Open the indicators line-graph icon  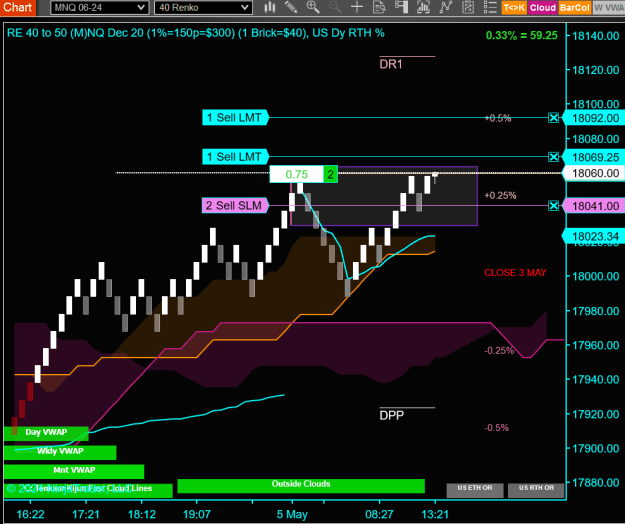(x=446, y=7)
